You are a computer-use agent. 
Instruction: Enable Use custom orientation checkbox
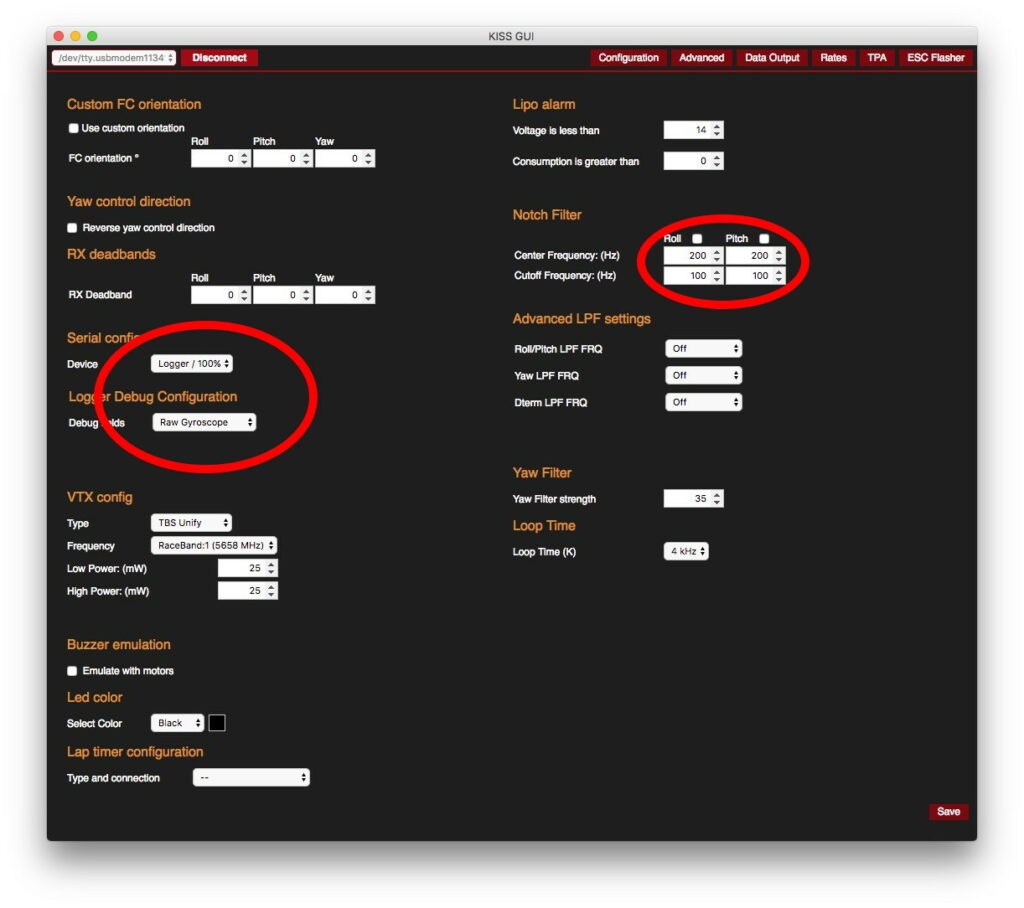(73, 128)
